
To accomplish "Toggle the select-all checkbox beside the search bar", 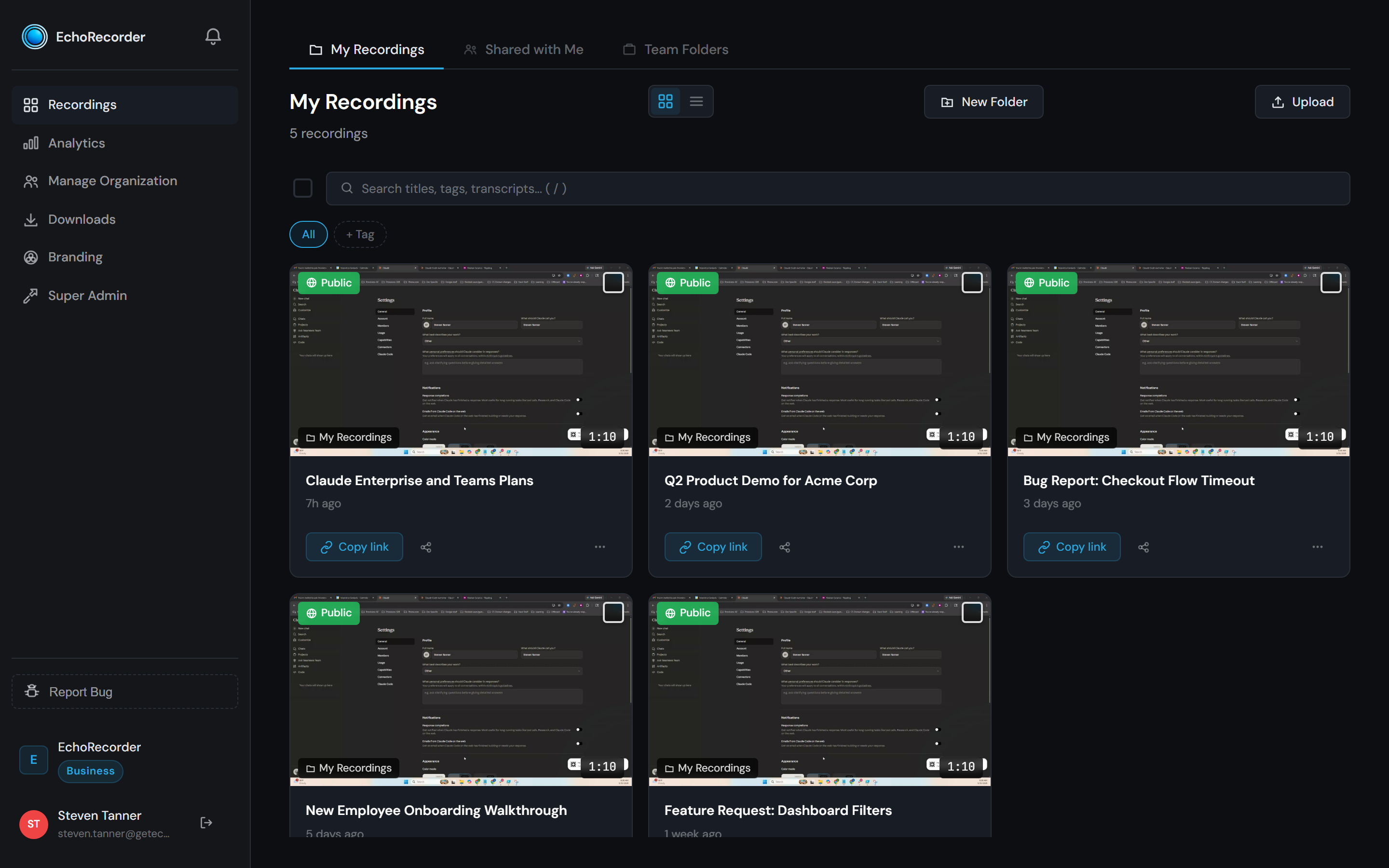I will [302, 188].
